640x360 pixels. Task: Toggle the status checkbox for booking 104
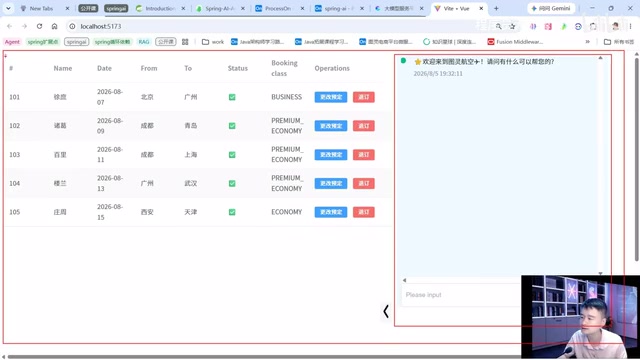[x=232, y=183]
